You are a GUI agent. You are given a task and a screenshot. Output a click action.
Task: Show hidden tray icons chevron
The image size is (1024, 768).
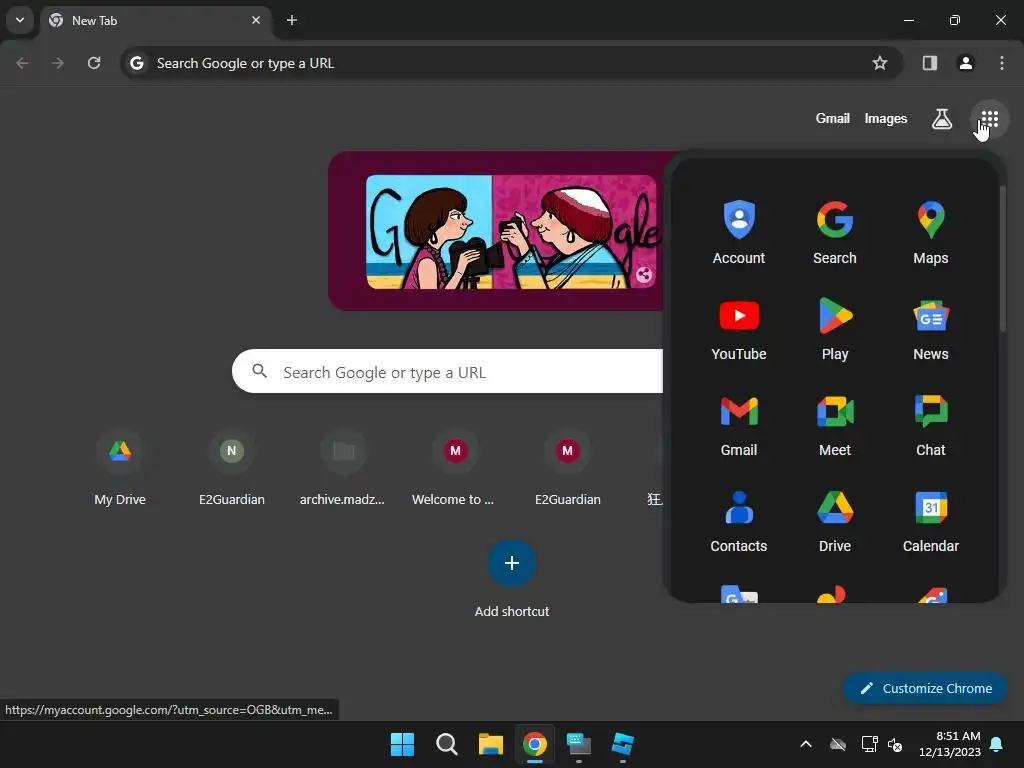click(x=806, y=744)
